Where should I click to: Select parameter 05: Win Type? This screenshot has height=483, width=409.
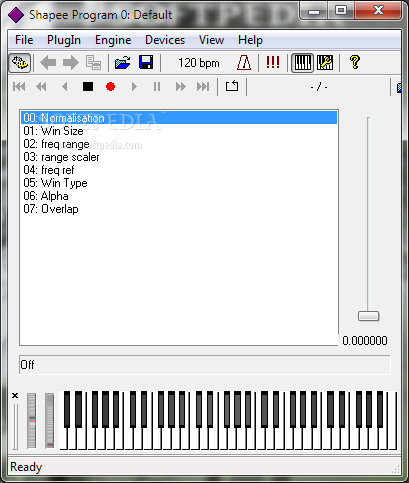tap(179, 183)
